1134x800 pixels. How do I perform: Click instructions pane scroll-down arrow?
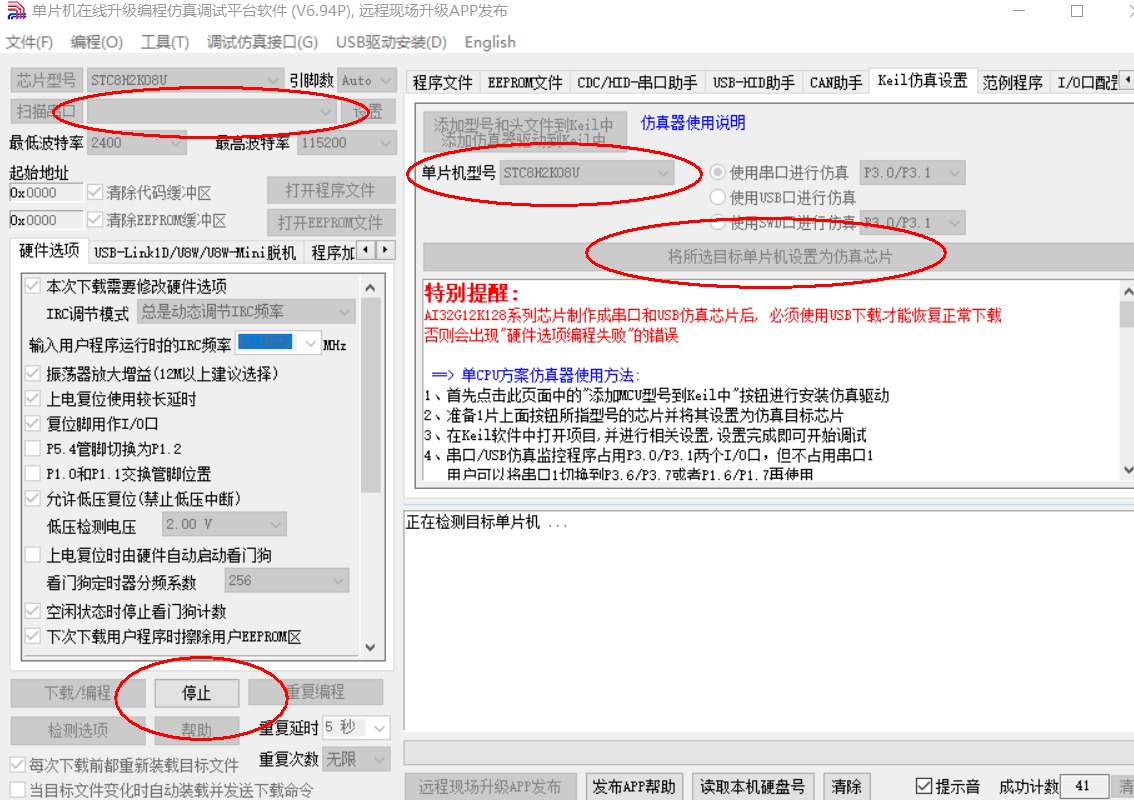(x=1127, y=470)
